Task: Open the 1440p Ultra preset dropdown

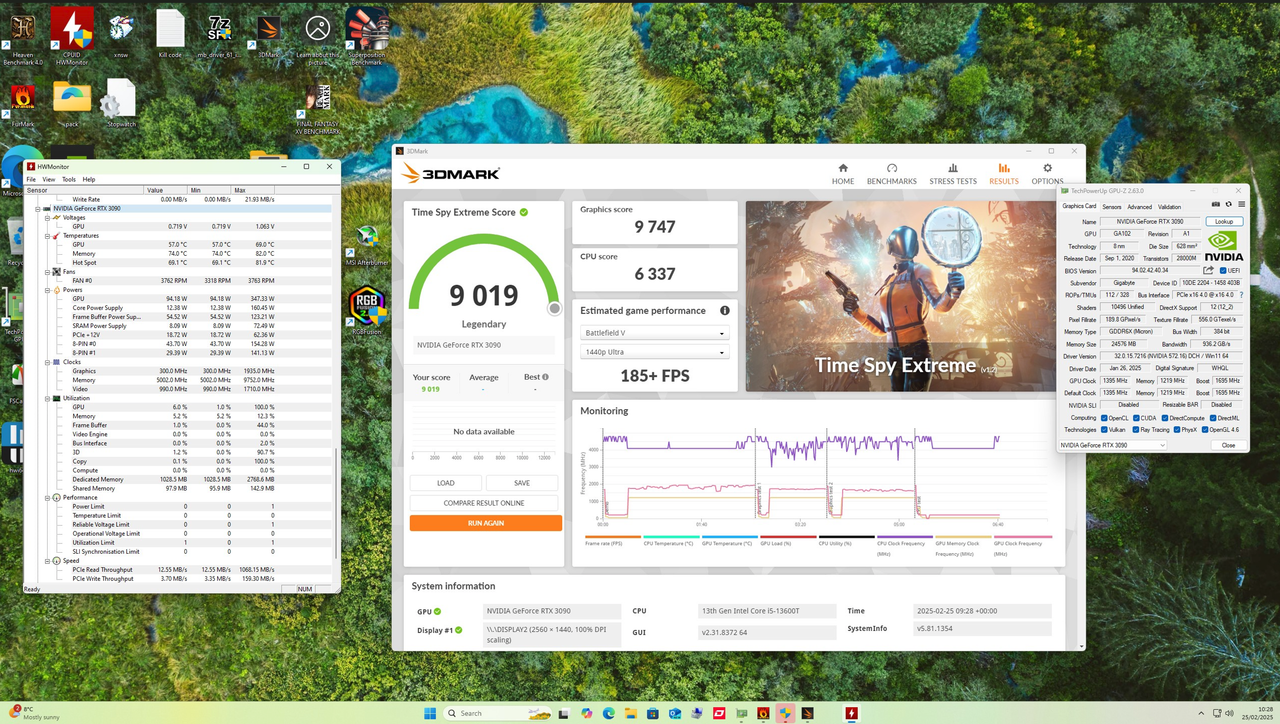Action: [x=655, y=352]
